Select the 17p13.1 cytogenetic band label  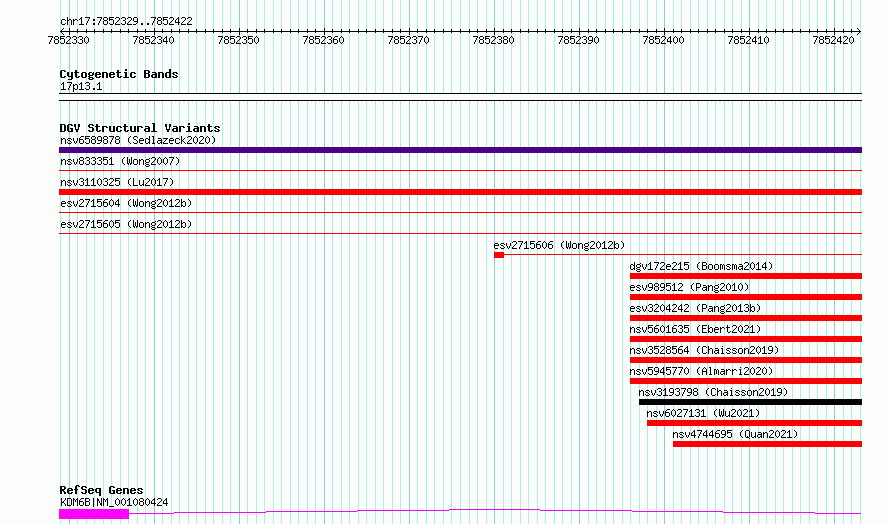tap(81, 86)
